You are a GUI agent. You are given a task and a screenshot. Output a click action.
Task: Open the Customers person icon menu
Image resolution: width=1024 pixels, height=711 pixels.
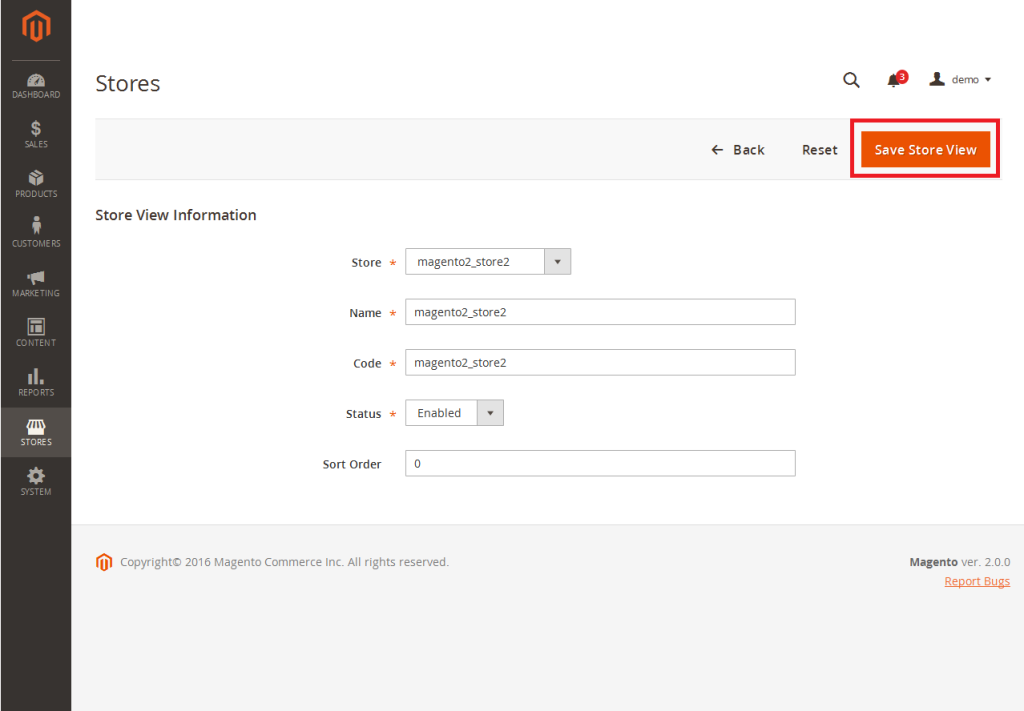(36, 233)
